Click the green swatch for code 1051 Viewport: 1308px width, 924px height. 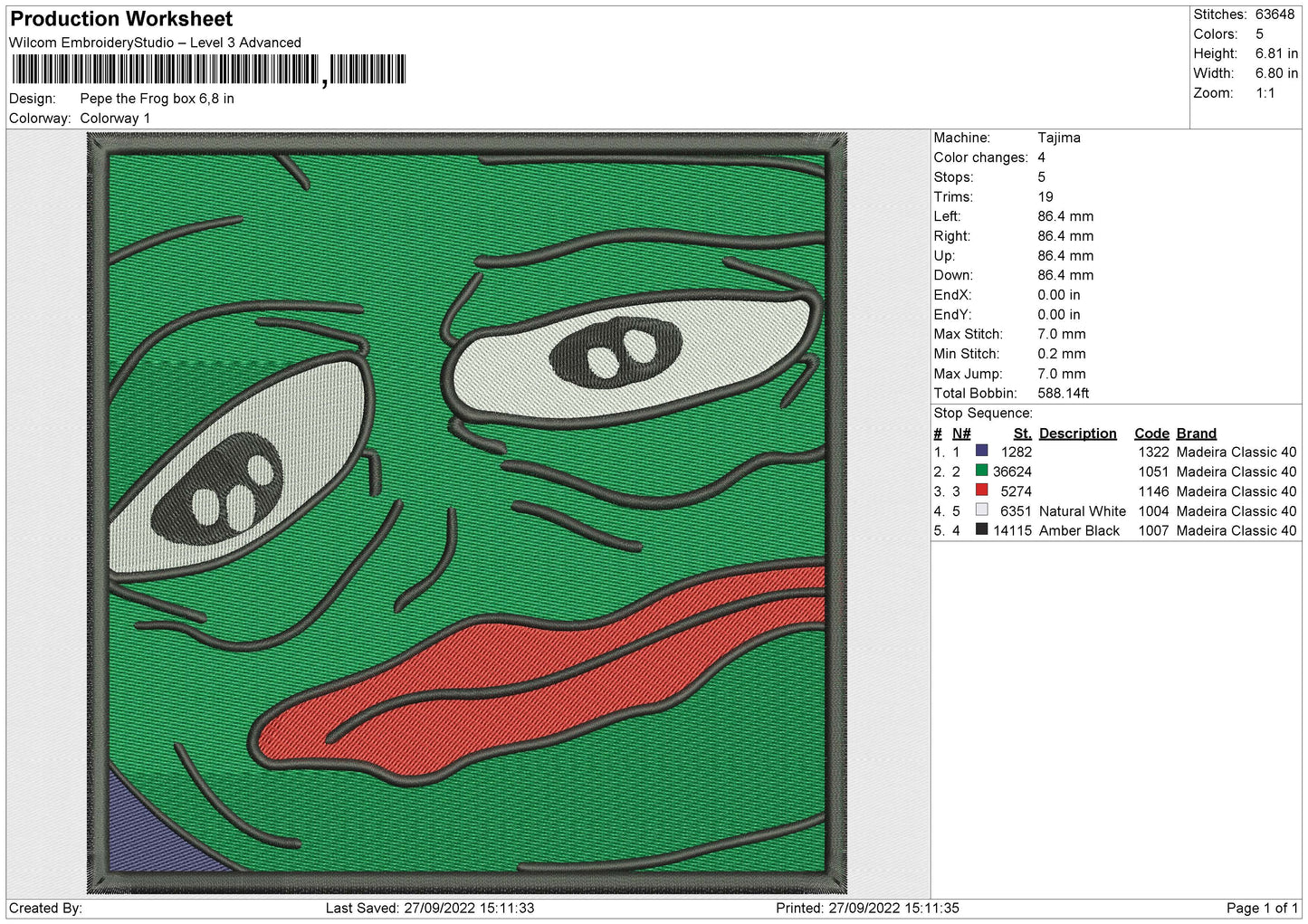[x=981, y=471]
